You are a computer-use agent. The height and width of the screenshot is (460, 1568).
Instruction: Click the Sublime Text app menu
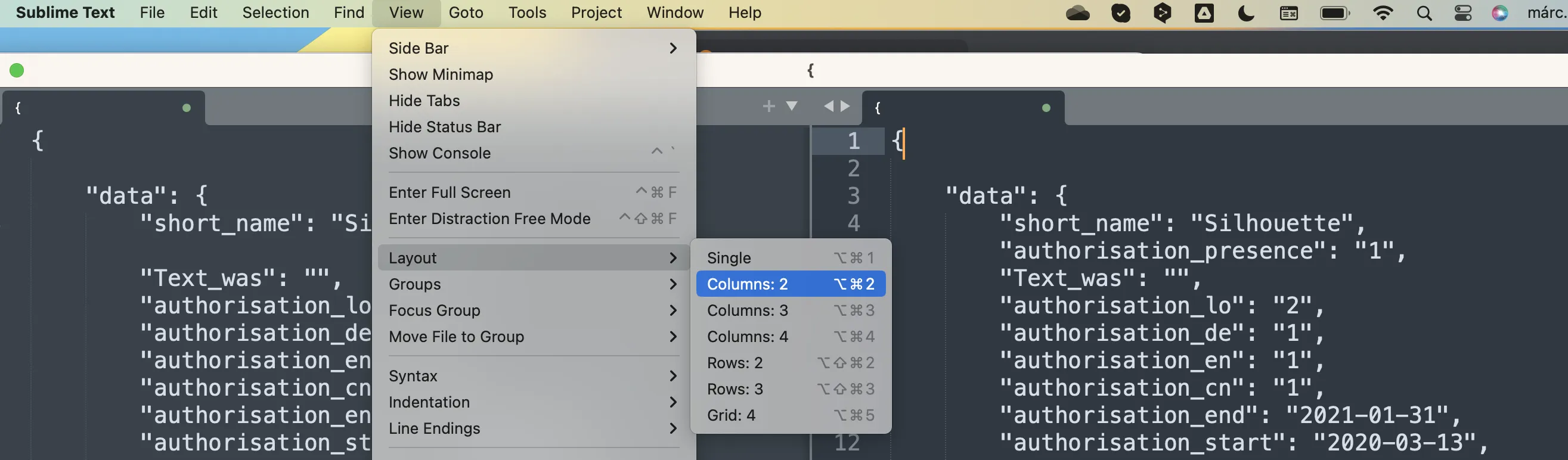pos(65,13)
